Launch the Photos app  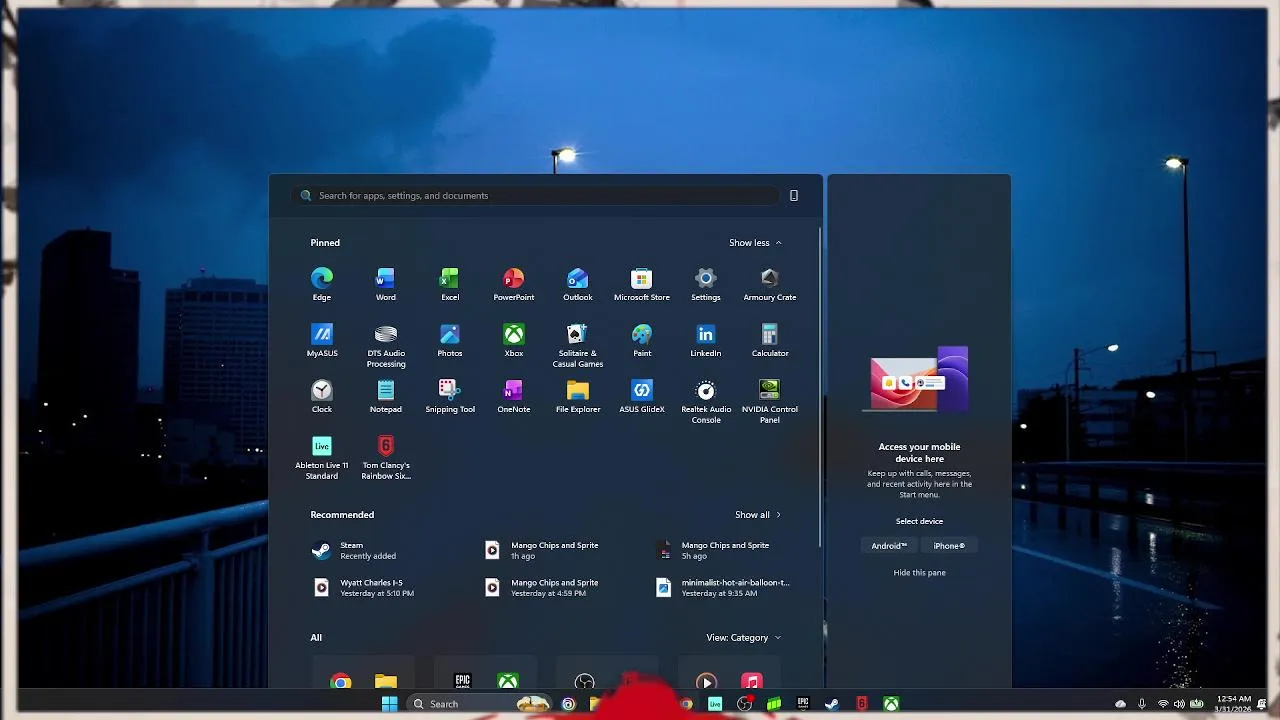click(450, 340)
